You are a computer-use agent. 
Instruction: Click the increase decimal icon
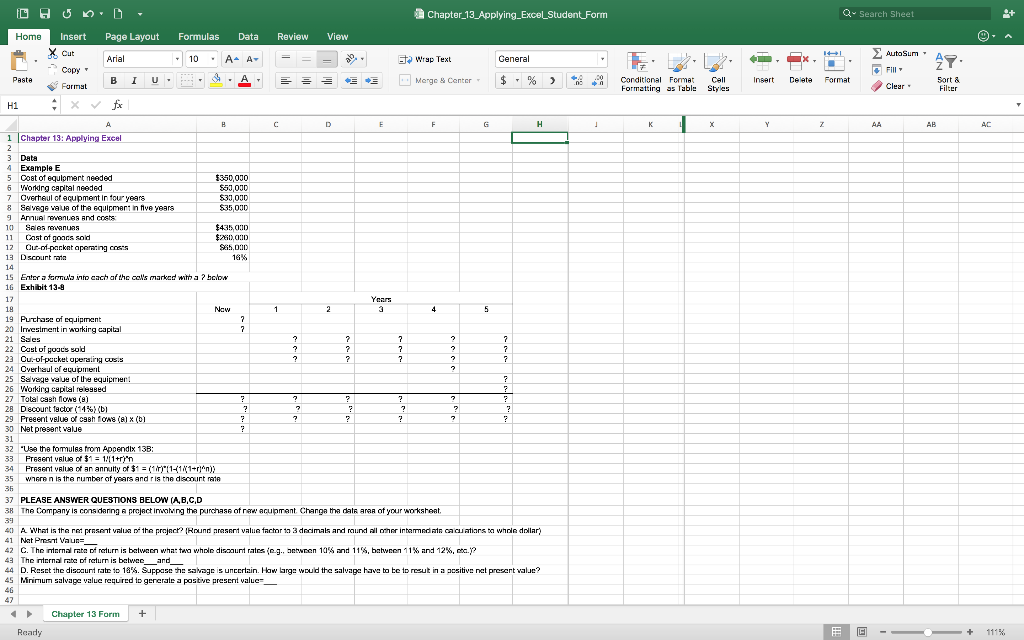pos(578,79)
